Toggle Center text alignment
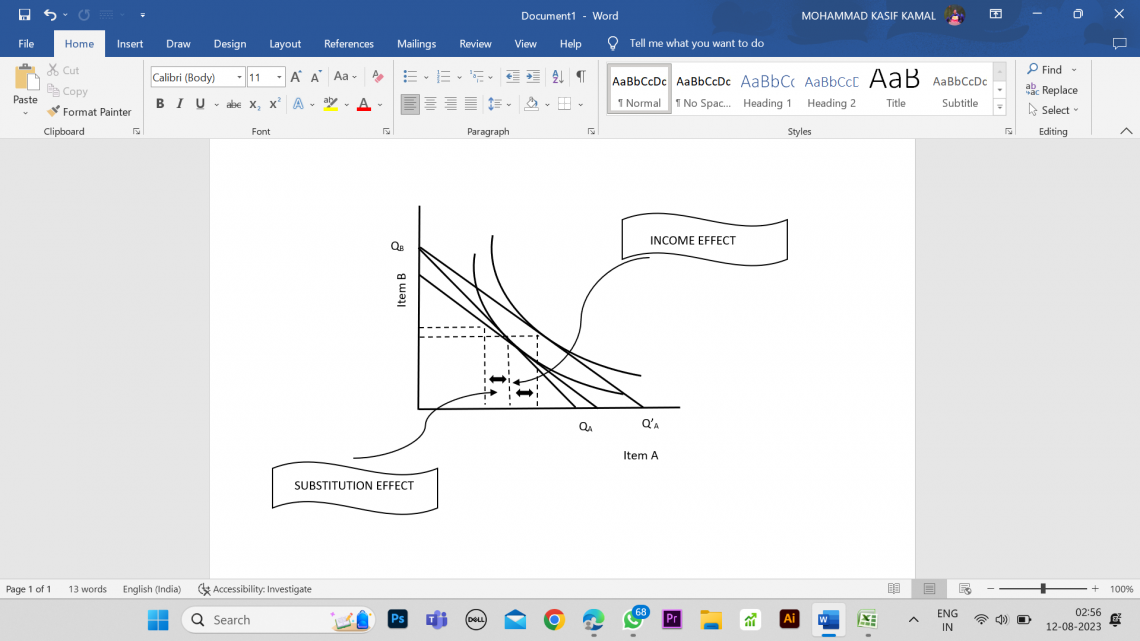The height and width of the screenshot is (641, 1140). coord(430,104)
